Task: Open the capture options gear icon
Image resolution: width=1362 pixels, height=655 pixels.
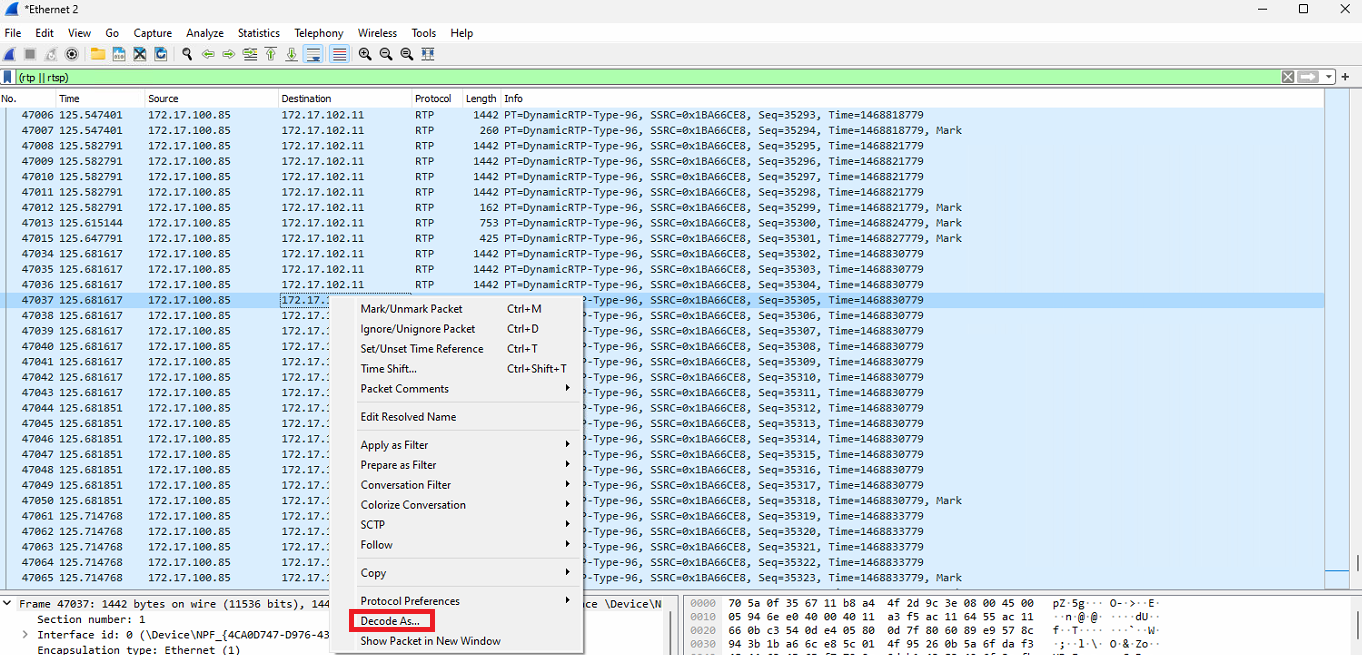Action: coord(72,54)
